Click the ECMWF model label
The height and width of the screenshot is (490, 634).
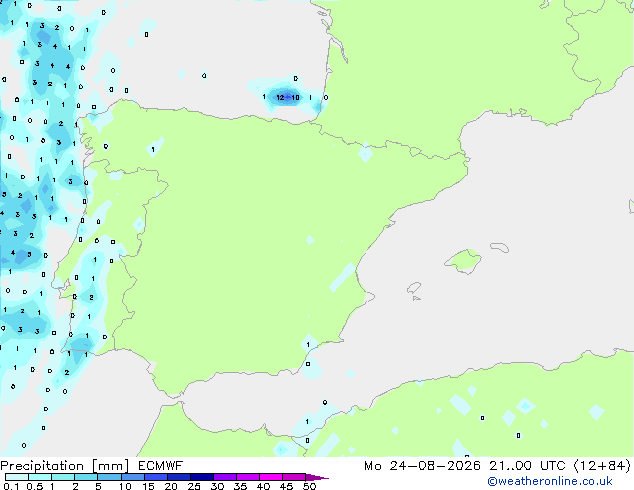(161, 466)
